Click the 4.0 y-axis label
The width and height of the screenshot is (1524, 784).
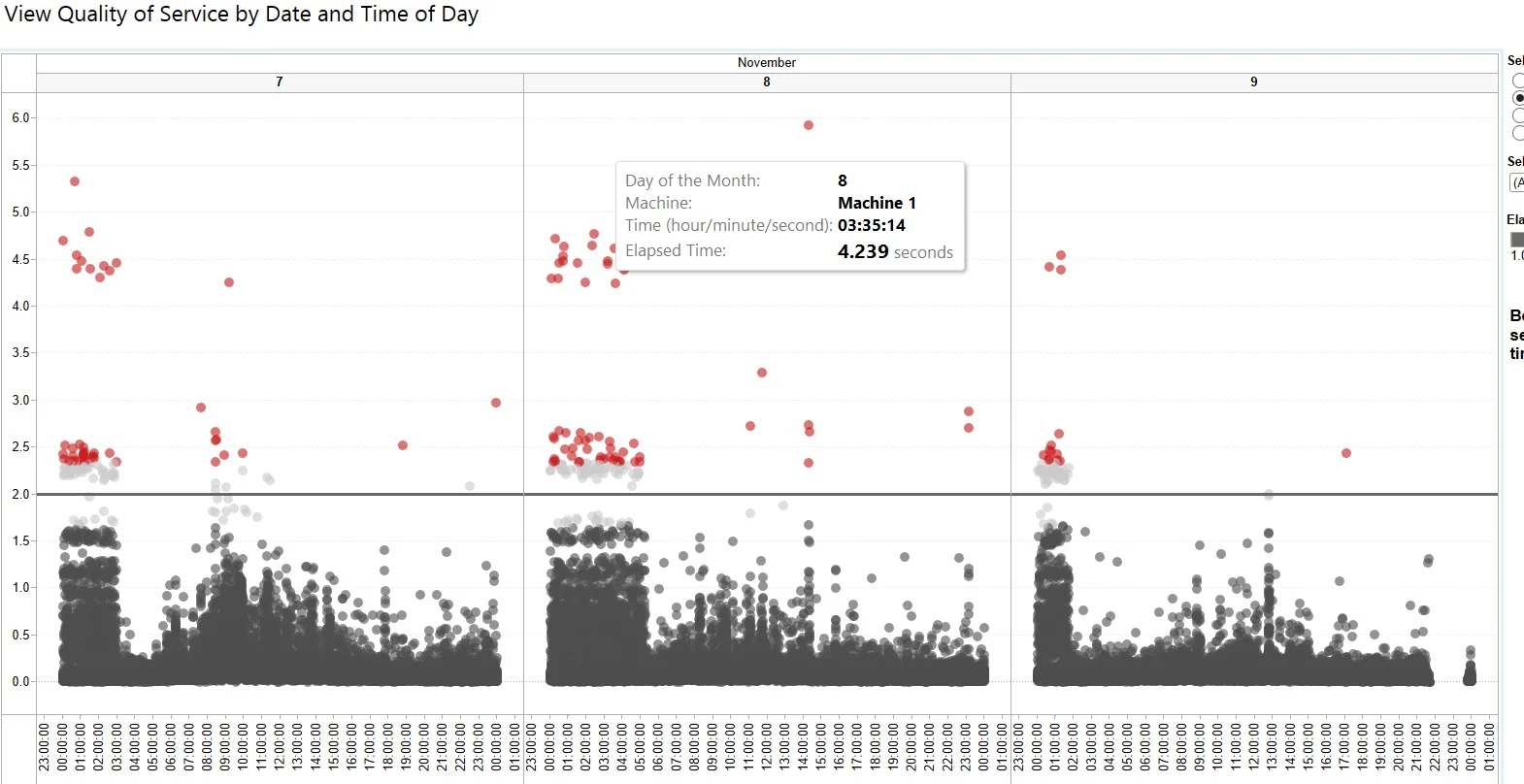(x=20, y=306)
